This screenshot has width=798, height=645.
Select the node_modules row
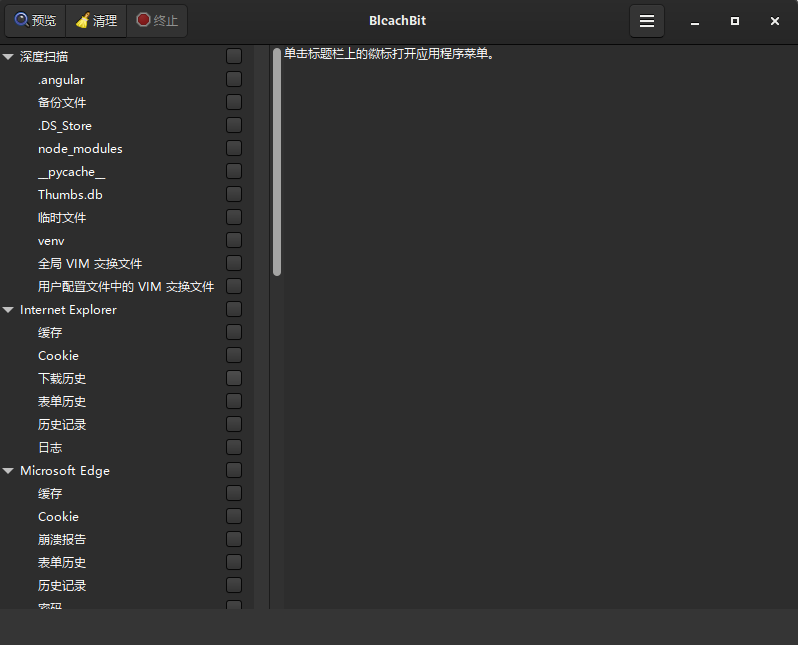point(127,149)
